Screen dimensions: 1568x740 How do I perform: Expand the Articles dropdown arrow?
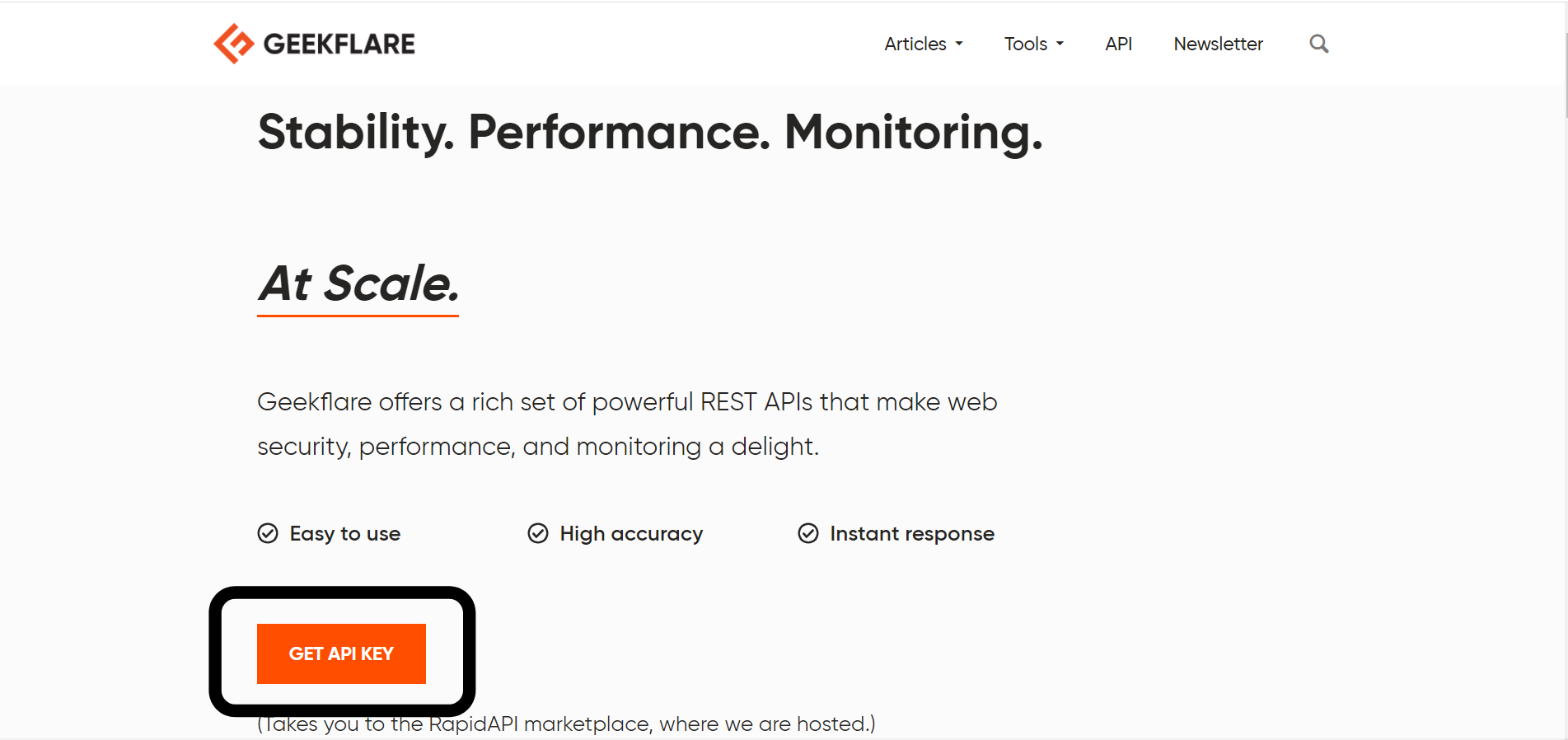click(x=959, y=44)
